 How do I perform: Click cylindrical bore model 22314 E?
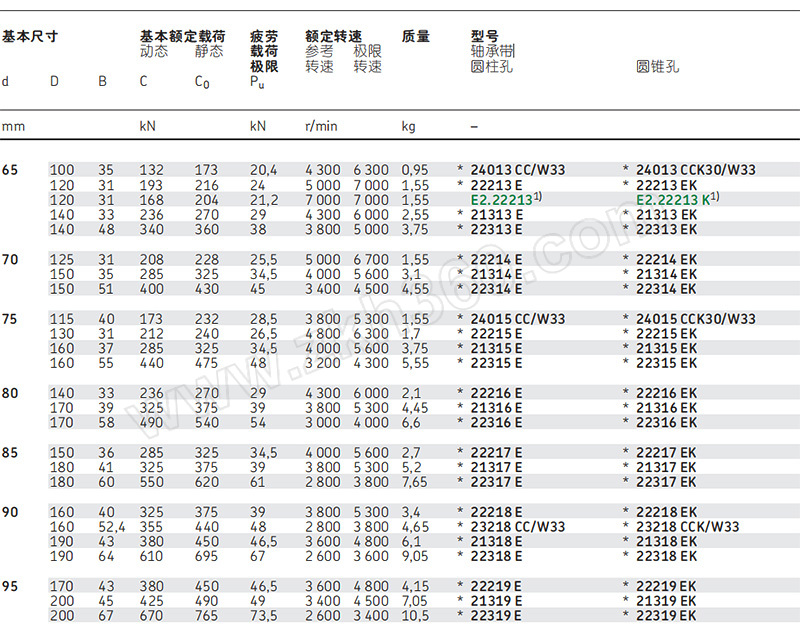point(496,289)
